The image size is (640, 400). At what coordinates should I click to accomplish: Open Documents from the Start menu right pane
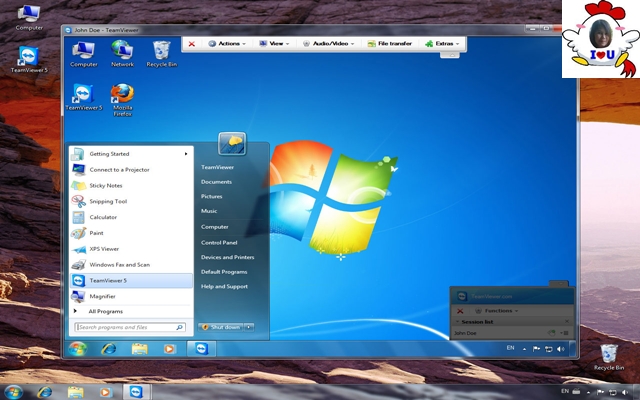(x=216, y=182)
